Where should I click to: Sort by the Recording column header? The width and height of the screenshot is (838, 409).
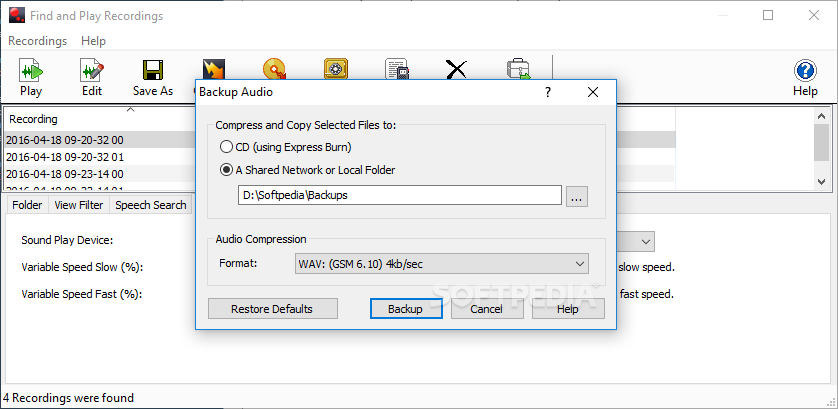coord(33,119)
